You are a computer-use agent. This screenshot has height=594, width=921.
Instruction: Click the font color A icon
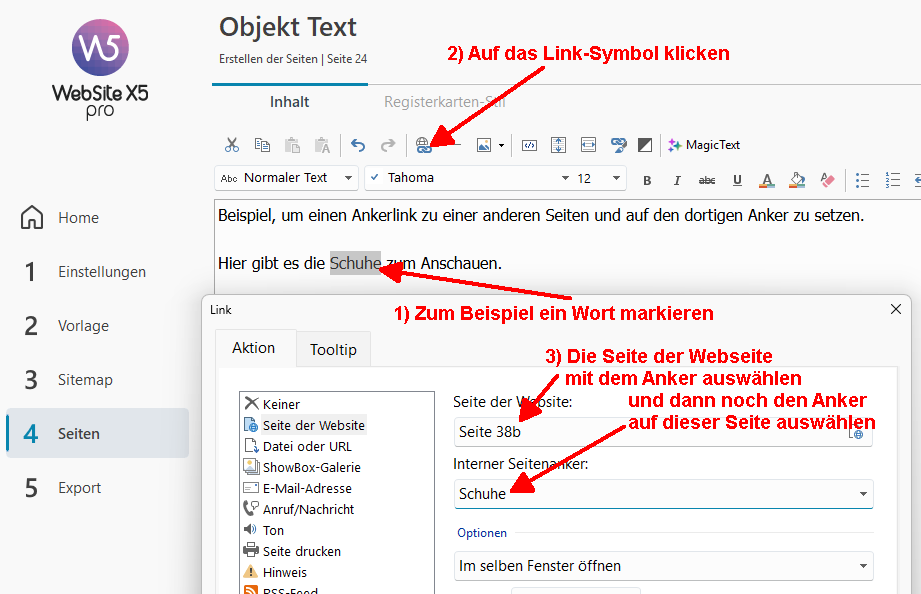click(x=767, y=180)
